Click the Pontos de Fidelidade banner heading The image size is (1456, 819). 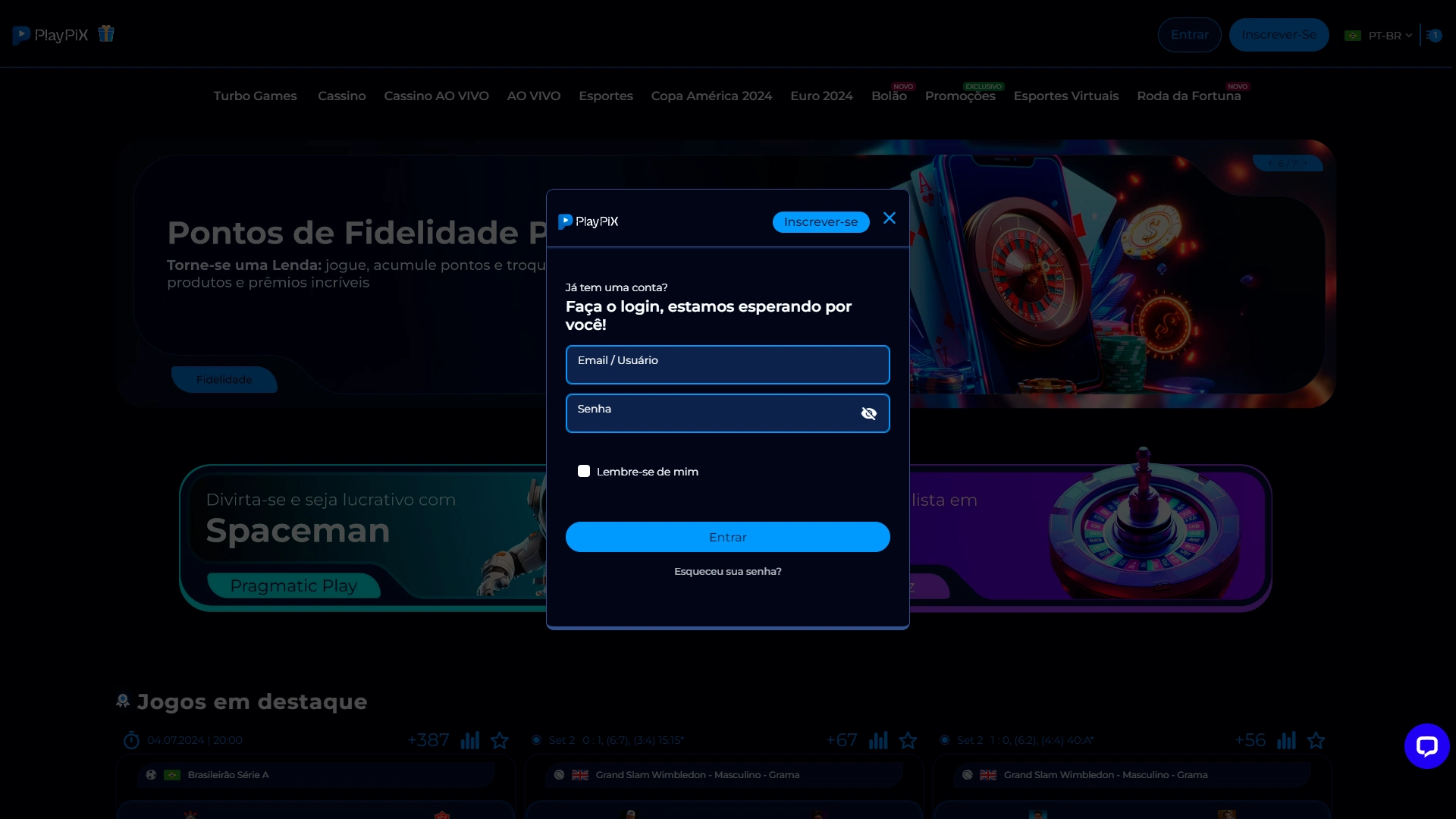pos(356,233)
